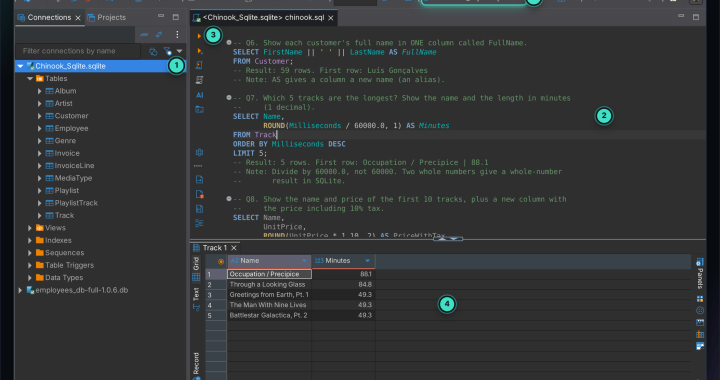Select cell Battlestar Galactica, Pt. 2
The height and width of the screenshot is (380, 720).
(269, 315)
